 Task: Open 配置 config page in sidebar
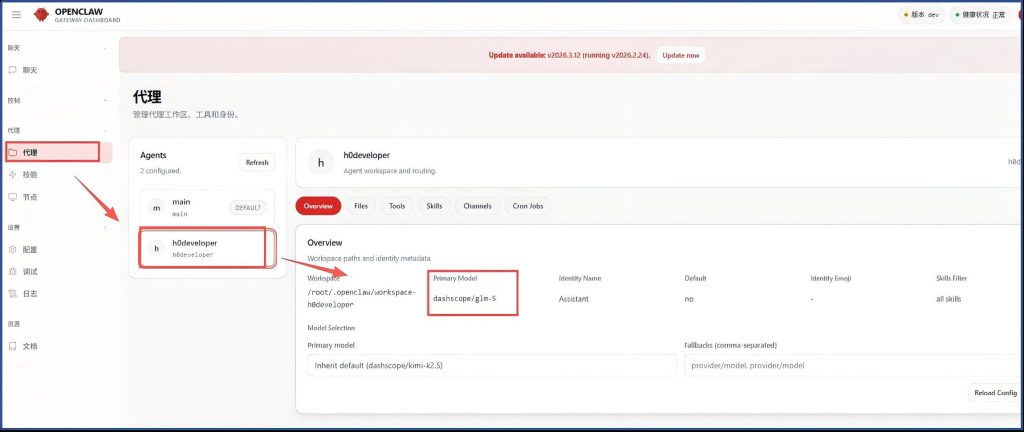pyautogui.click(x=30, y=249)
